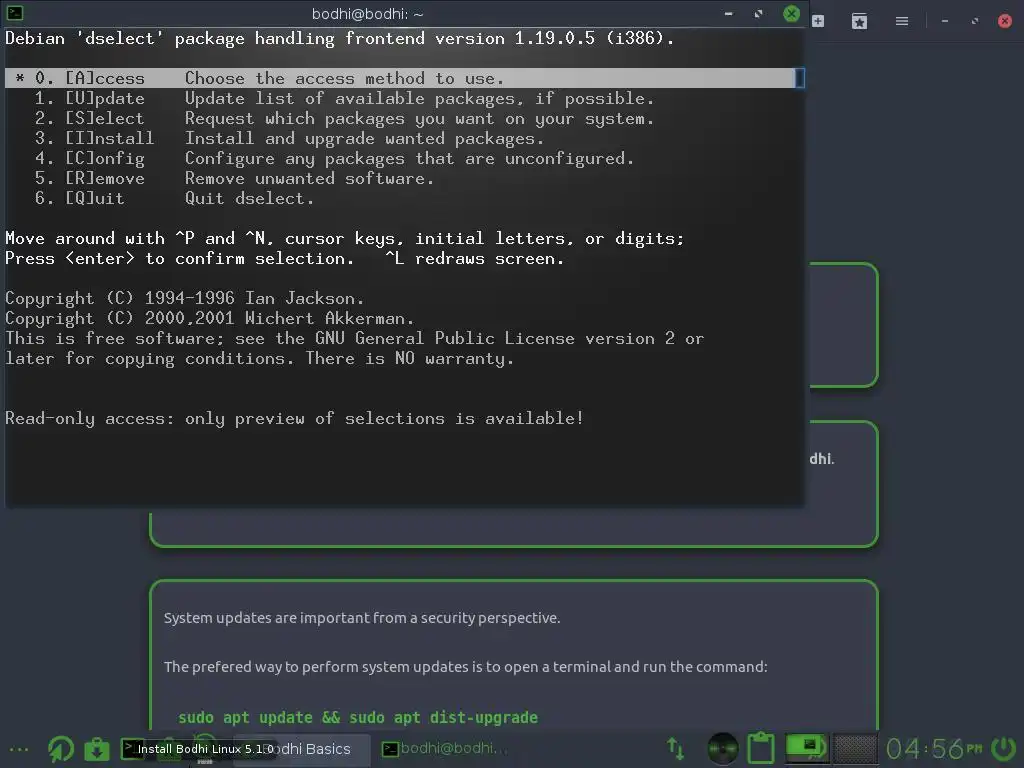This screenshot has width=1024, height=768.
Task: Click the 'Move around with ^P and ^N' help line
Action: (344, 238)
